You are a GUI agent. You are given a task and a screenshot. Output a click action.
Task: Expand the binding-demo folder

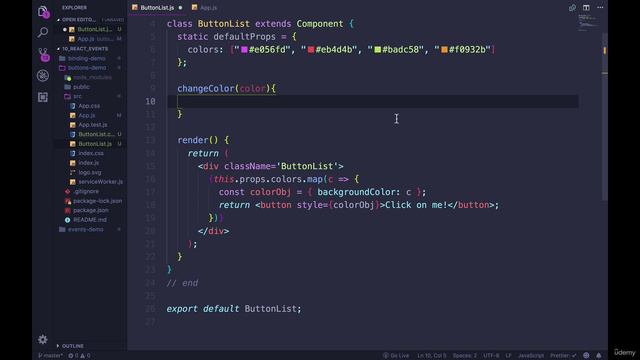click(x=86, y=58)
